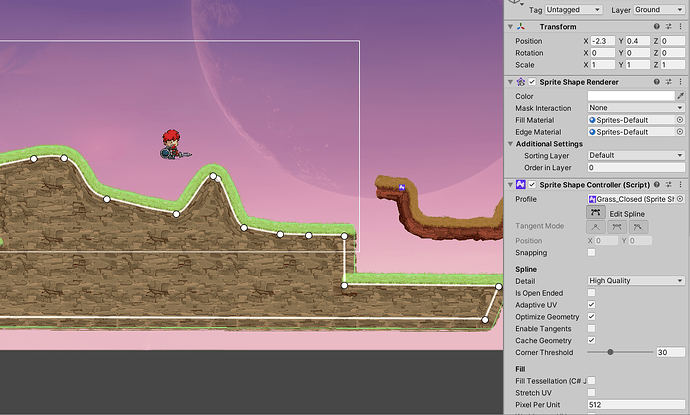The width and height of the screenshot is (690, 415).
Task: Click the Transform component axes icon
Action: [521, 26]
